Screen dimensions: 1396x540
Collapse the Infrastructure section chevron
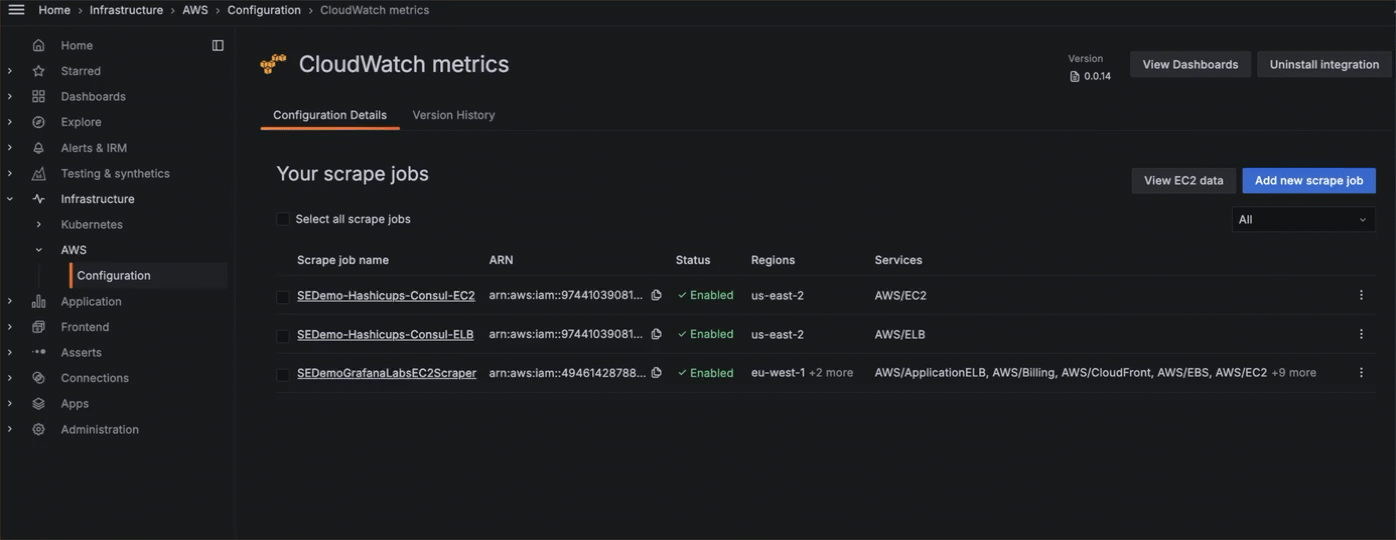pos(10,199)
